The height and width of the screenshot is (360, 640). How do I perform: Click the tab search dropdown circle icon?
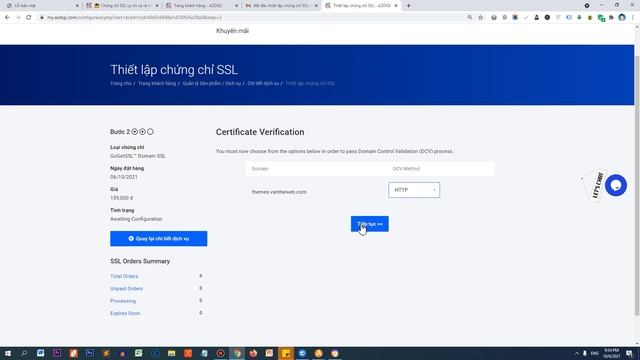point(587,6)
